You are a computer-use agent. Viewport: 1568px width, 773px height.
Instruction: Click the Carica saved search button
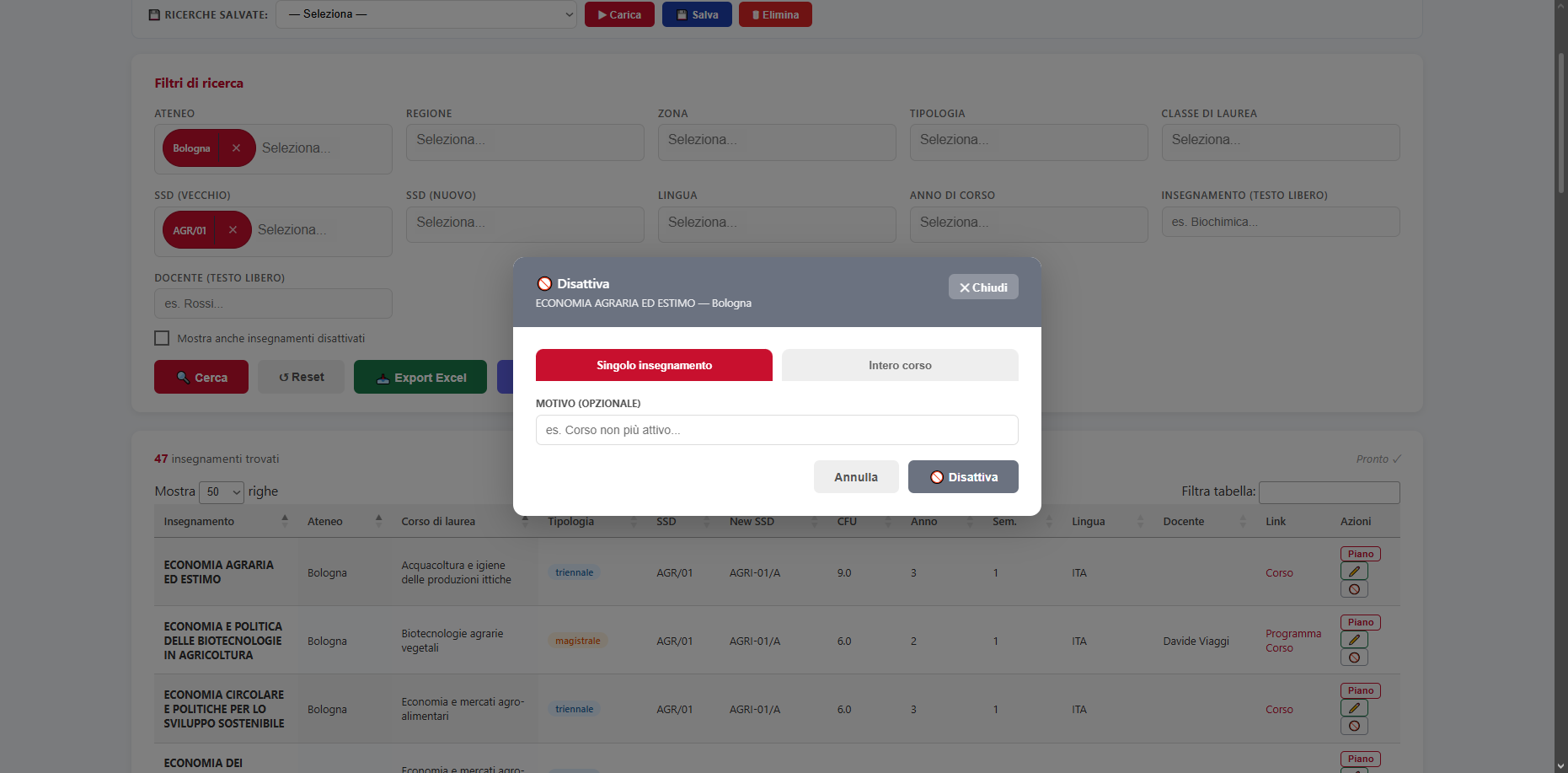coord(619,14)
